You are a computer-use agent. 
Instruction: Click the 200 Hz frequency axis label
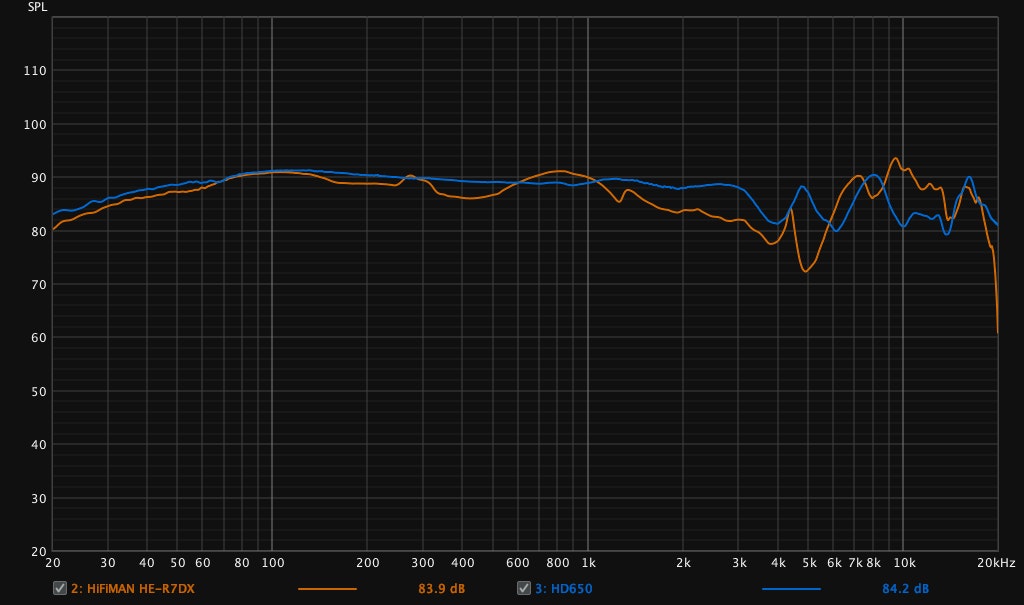pyautogui.click(x=367, y=563)
